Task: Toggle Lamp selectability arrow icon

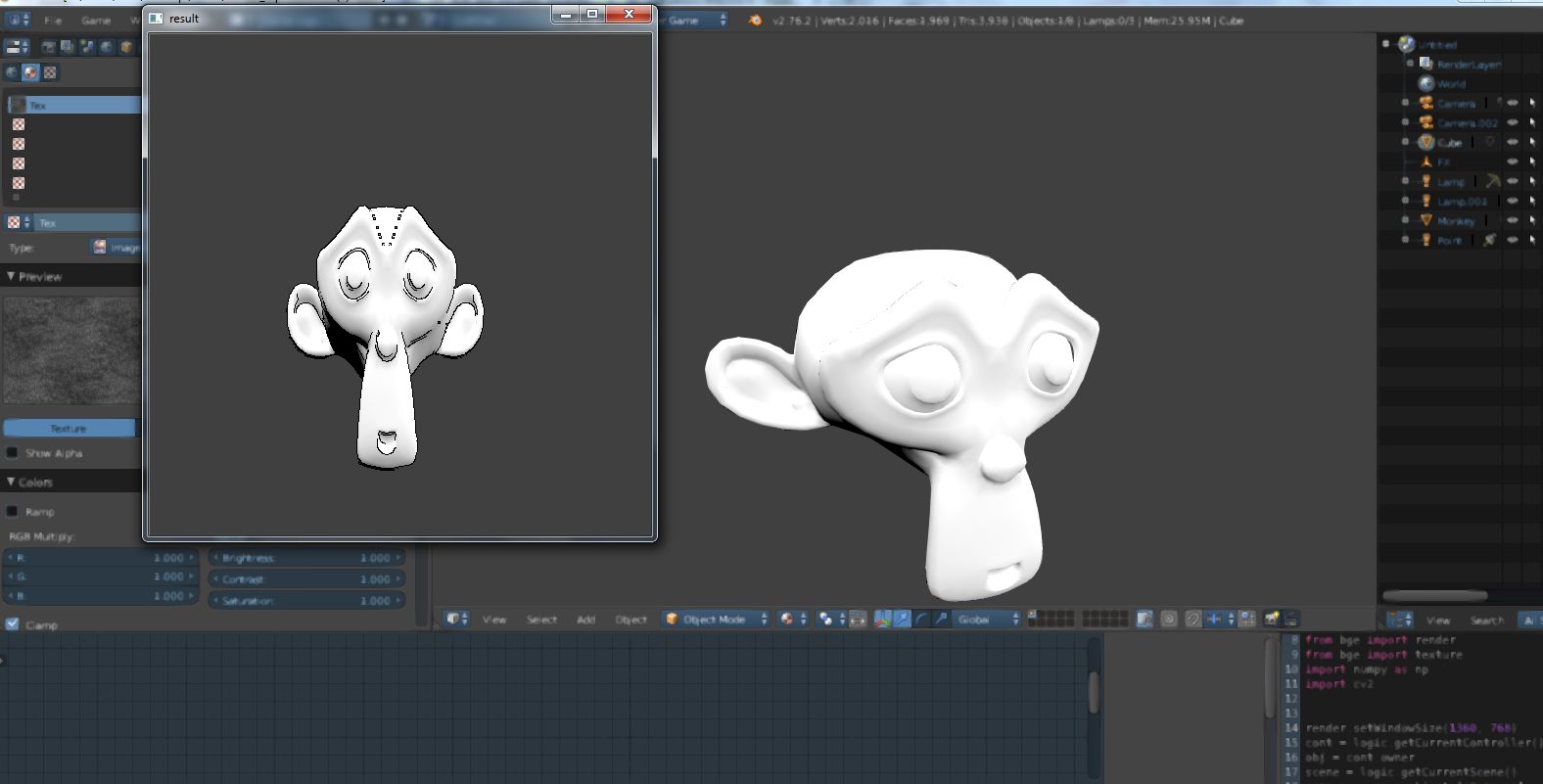Action: pyautogui.click(x=1531, y=181)
